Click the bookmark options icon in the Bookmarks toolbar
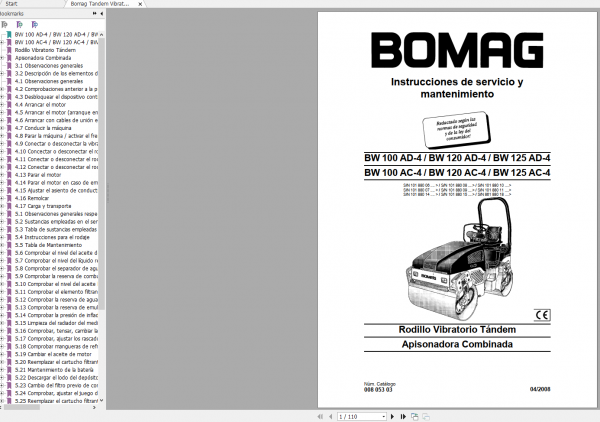 pos(4,24)
